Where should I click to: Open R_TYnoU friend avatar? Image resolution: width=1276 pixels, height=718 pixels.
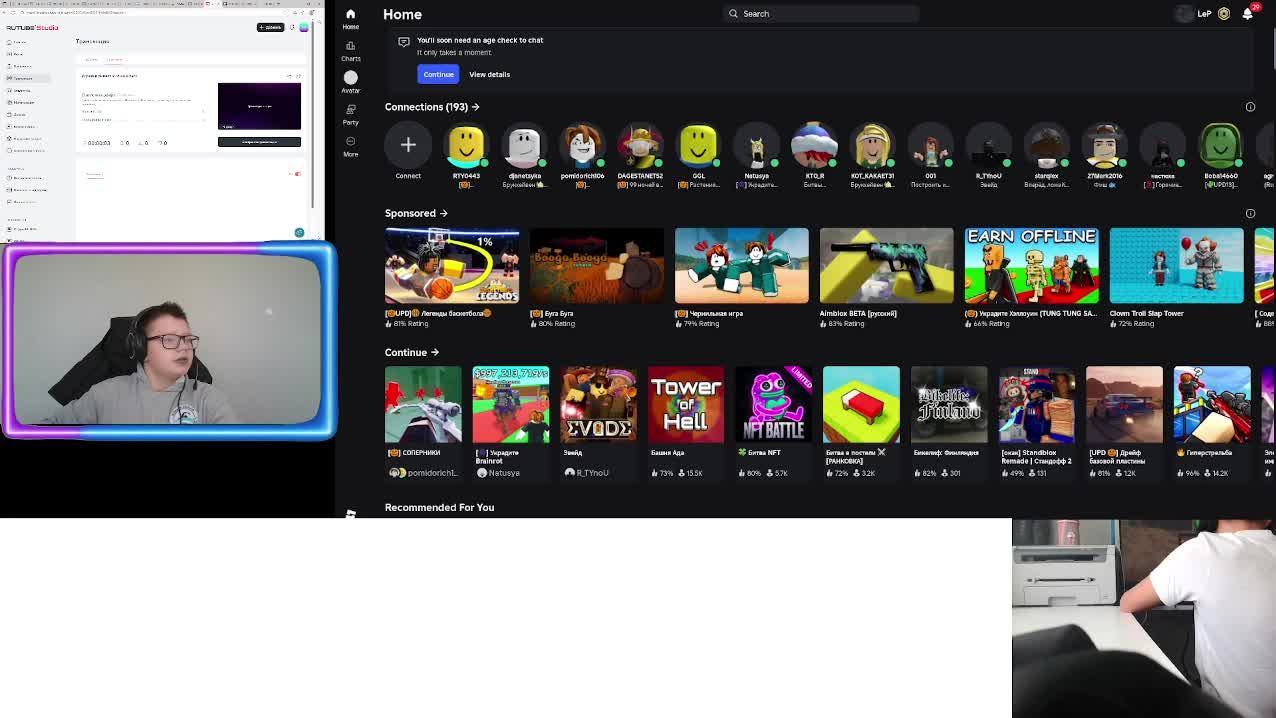[x=988, y=145]
